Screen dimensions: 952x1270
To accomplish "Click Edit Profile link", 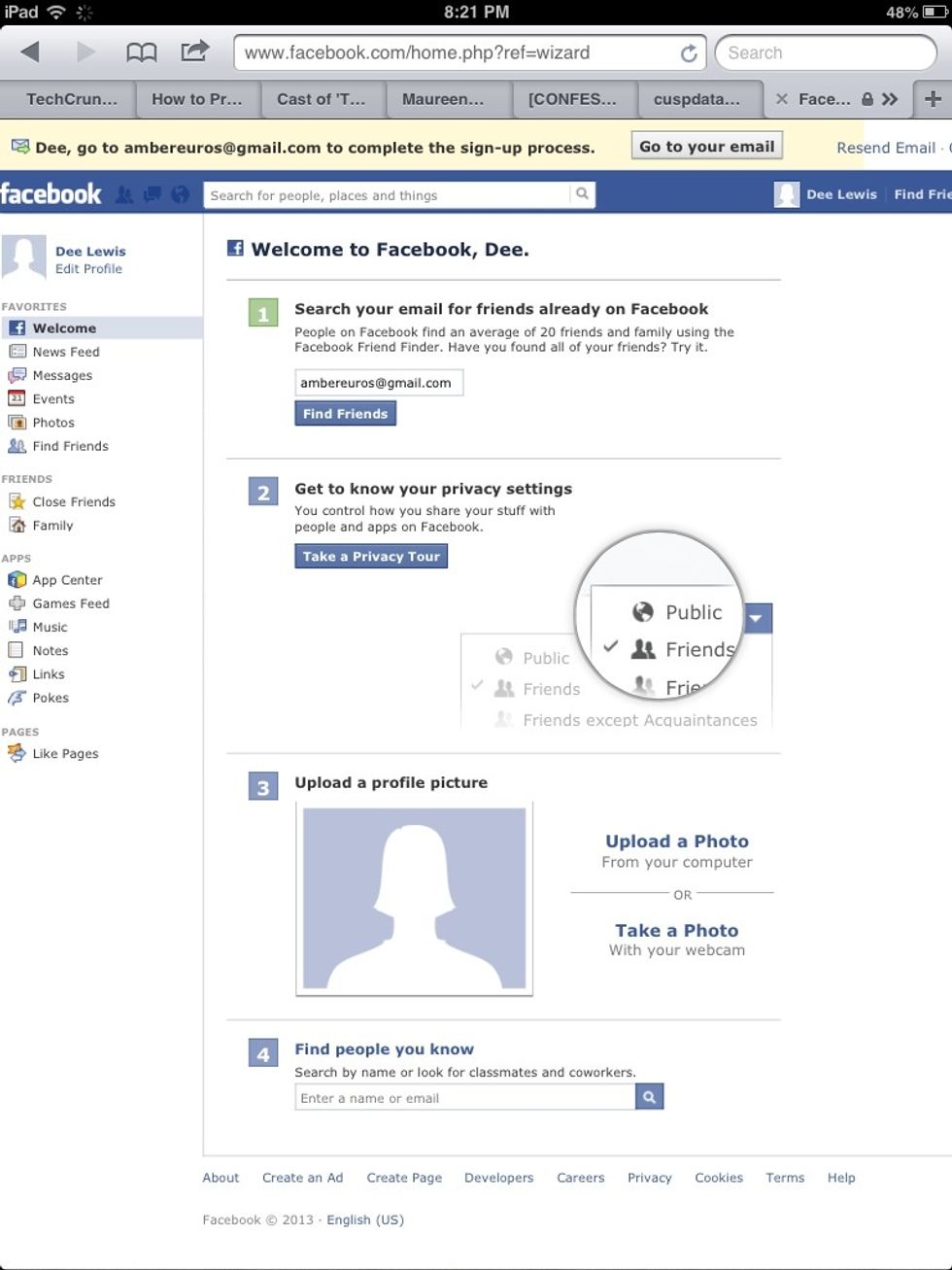I will click(x=88, y=269).
